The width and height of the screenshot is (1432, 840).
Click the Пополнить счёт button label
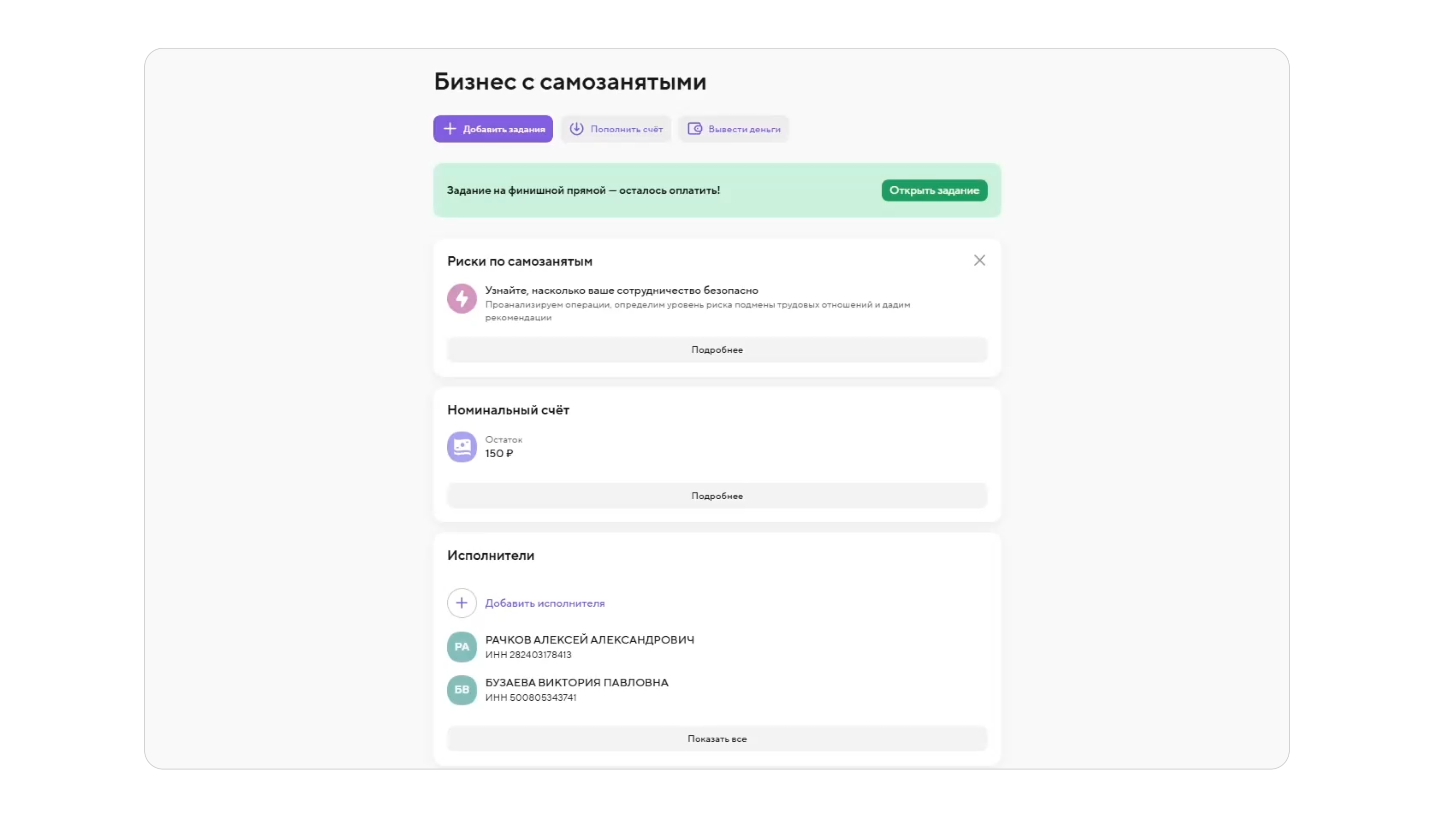click(626, 130)
